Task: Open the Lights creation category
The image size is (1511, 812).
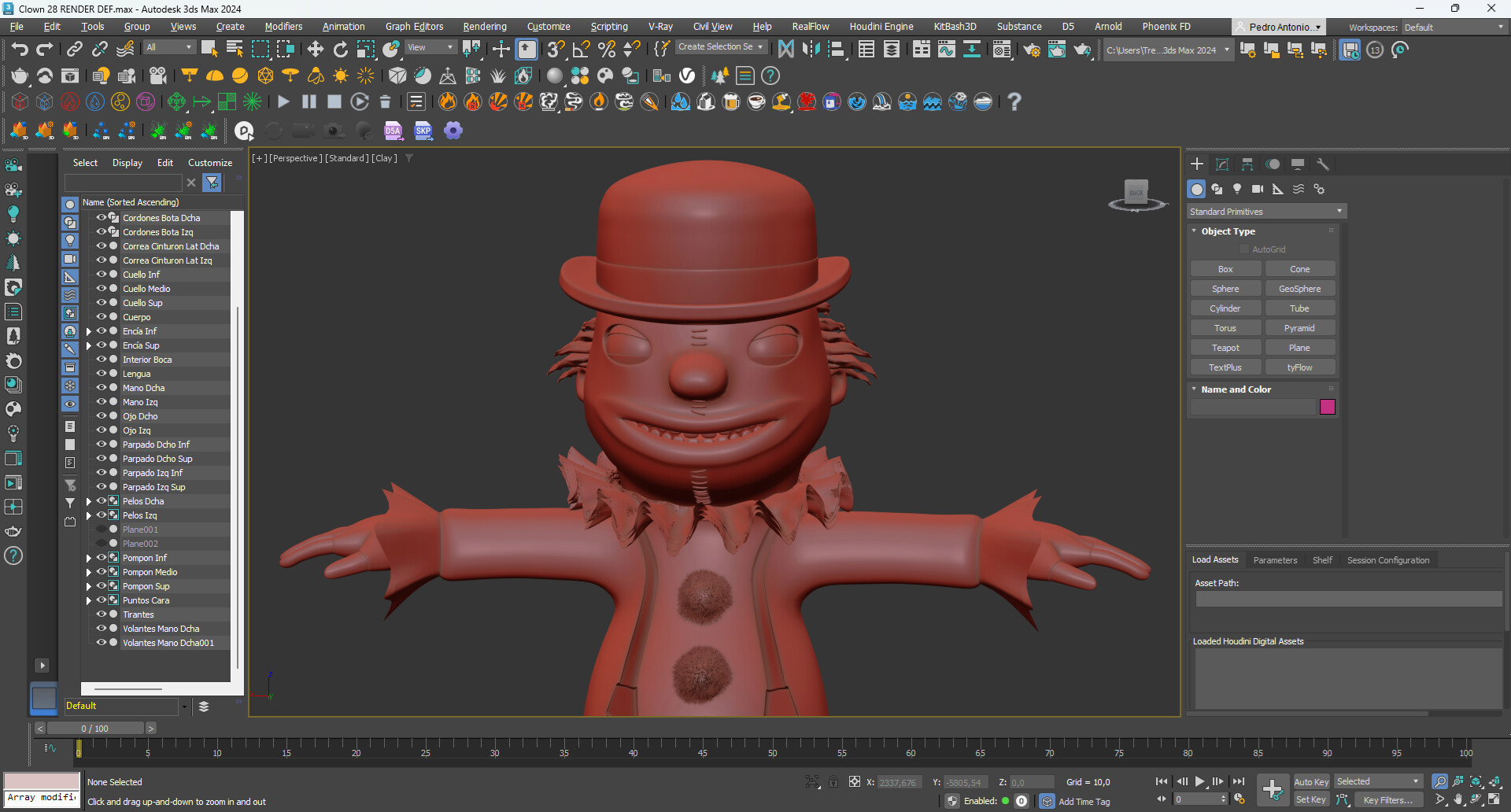Action: point(1236,189)
